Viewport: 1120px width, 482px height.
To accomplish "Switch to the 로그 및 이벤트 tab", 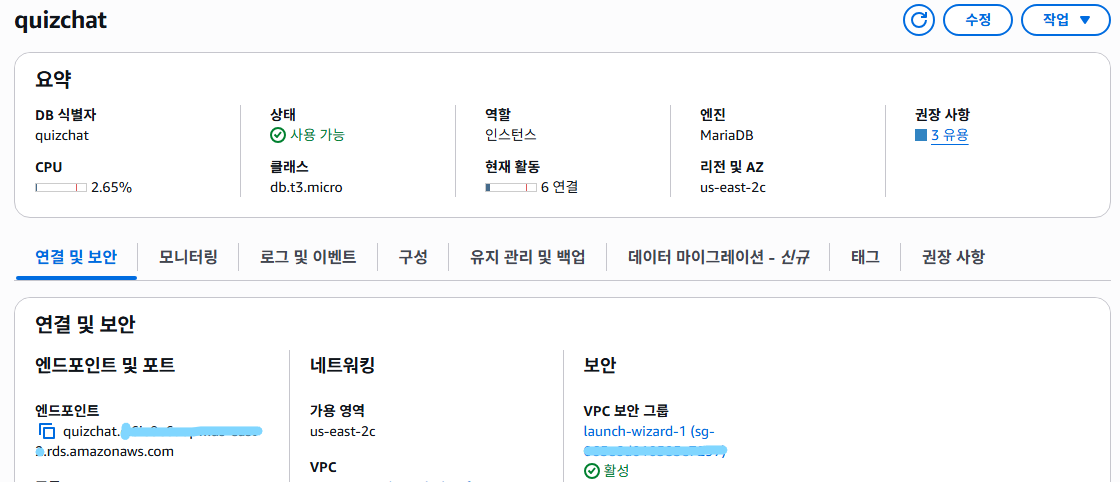I will coord(308,257).
